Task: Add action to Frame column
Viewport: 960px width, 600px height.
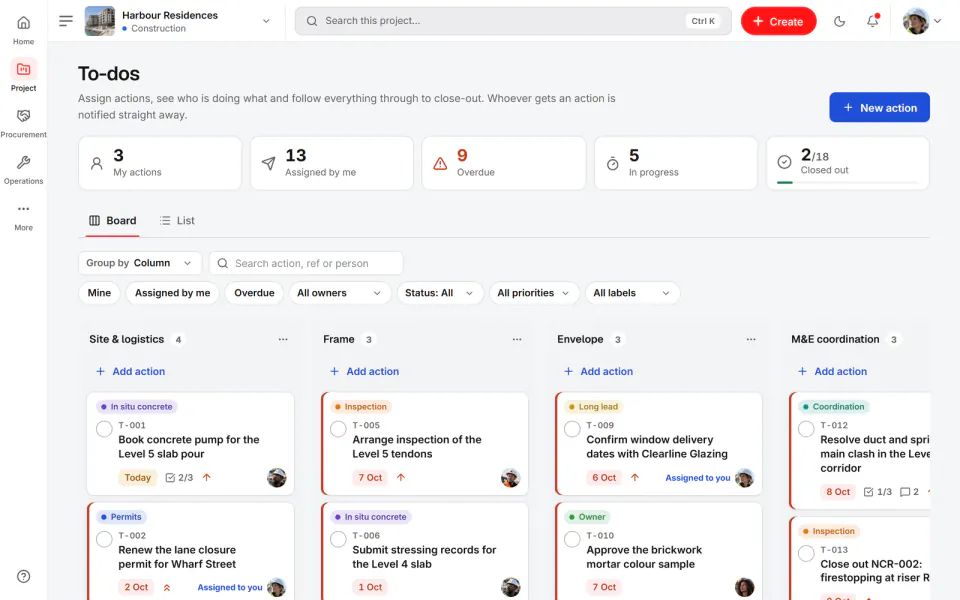Action: [364, 371]
